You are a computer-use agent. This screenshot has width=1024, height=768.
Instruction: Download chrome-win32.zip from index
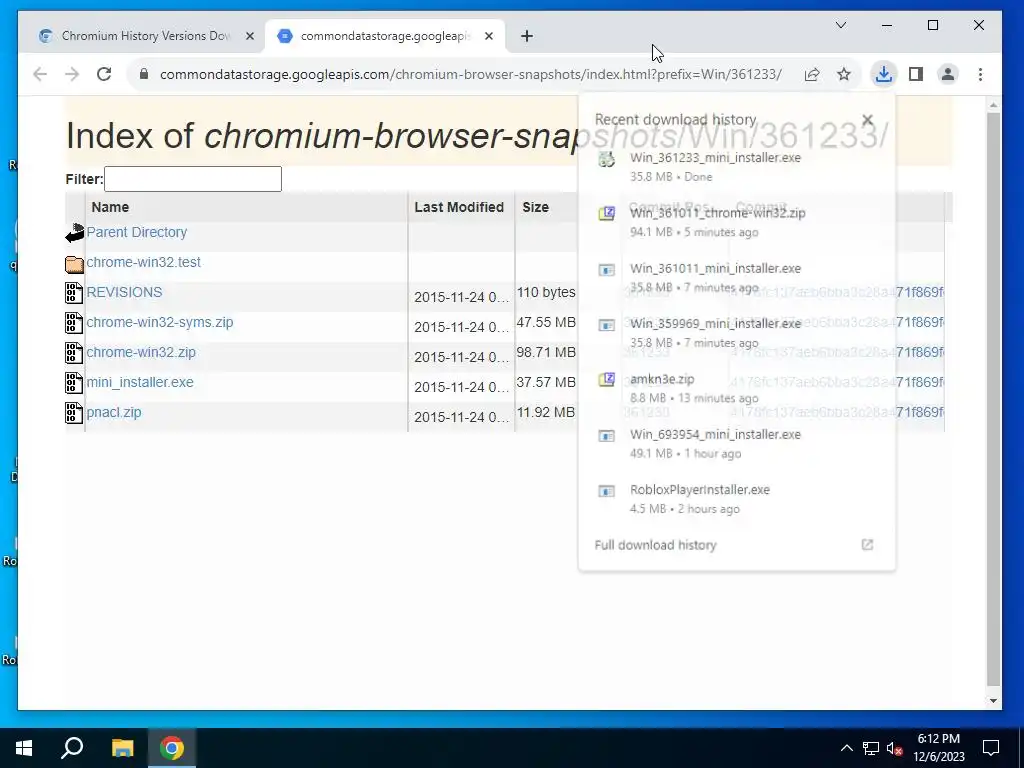pyautogui.click(x=141, y=352)
